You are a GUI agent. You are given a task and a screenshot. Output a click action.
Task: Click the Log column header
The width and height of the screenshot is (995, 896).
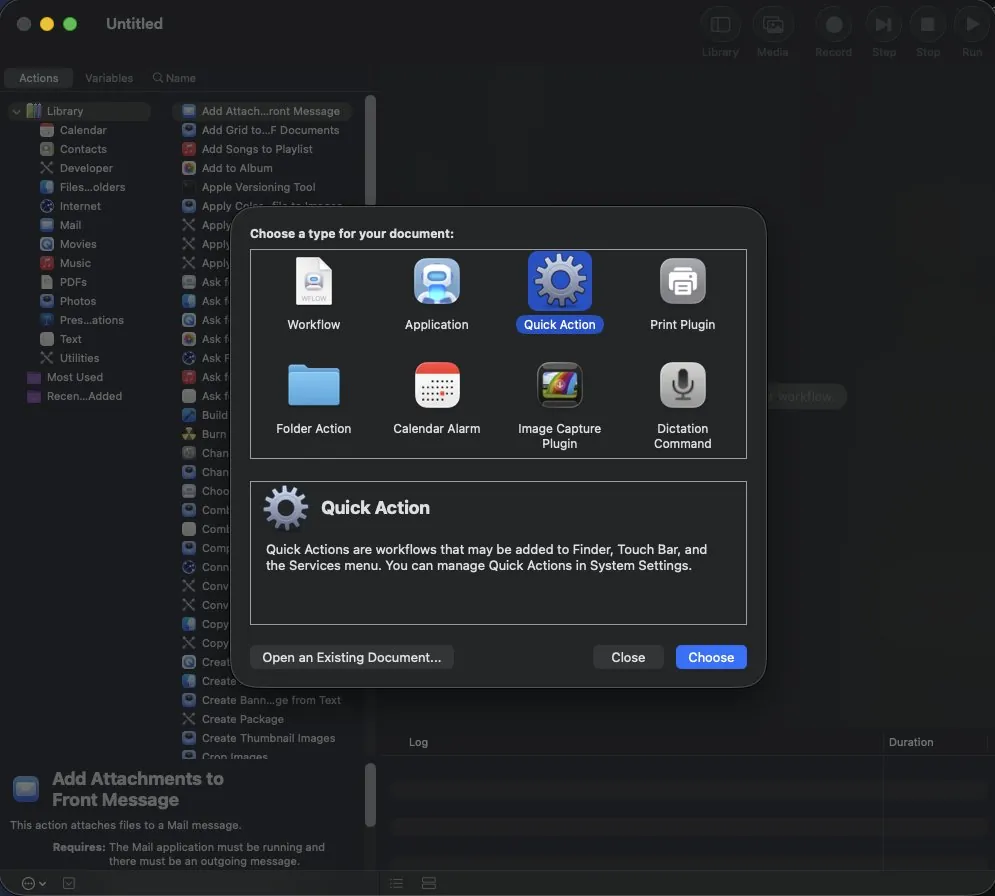pos(418,742)
